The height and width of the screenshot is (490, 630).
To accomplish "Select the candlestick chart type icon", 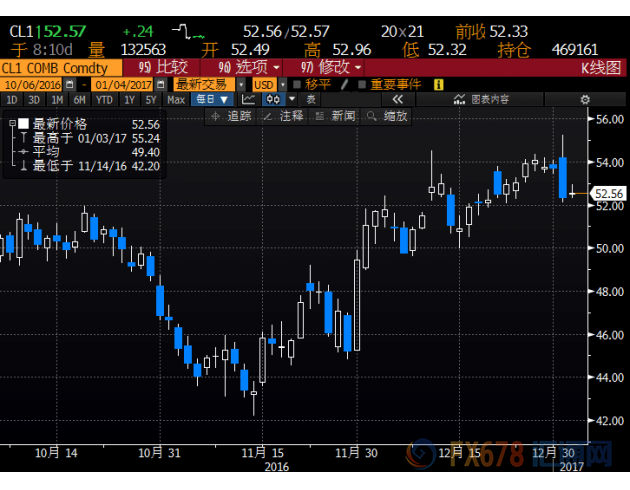I will 273,99.
